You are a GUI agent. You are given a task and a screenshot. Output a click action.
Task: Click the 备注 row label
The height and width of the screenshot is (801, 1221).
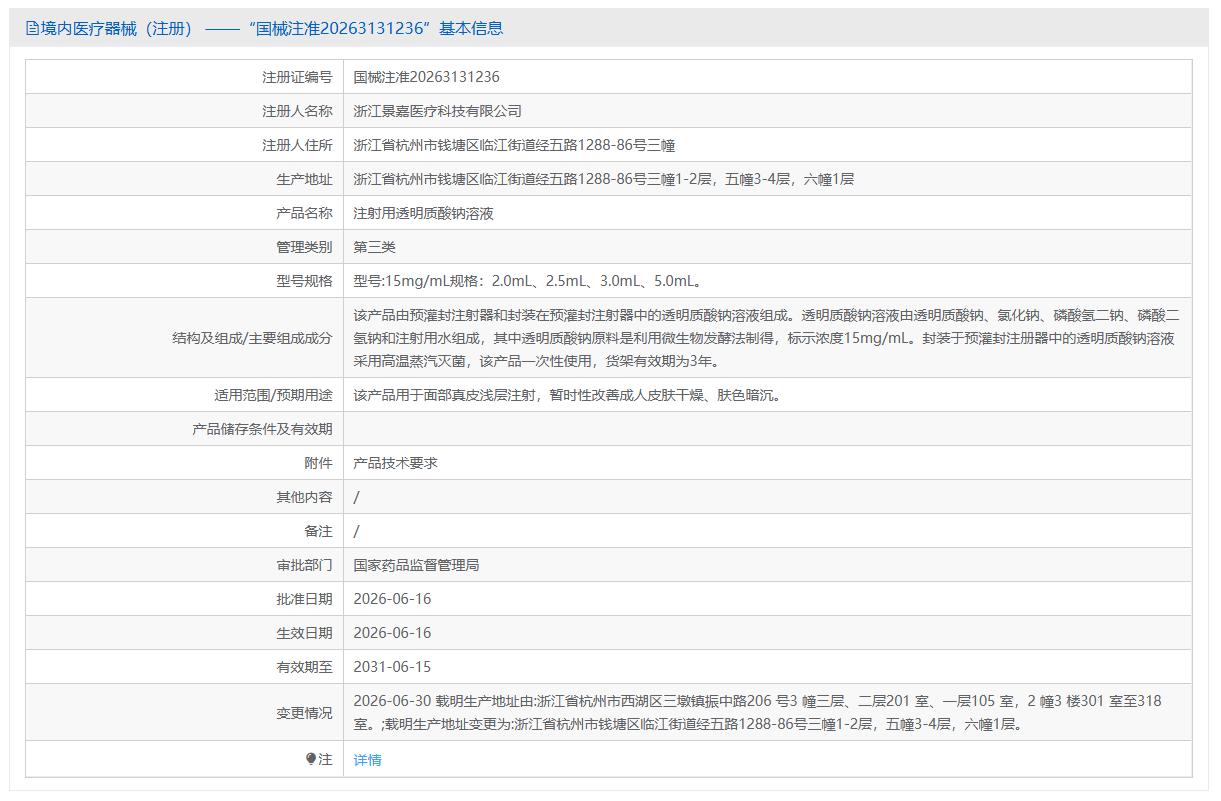(x=318, y=531)
